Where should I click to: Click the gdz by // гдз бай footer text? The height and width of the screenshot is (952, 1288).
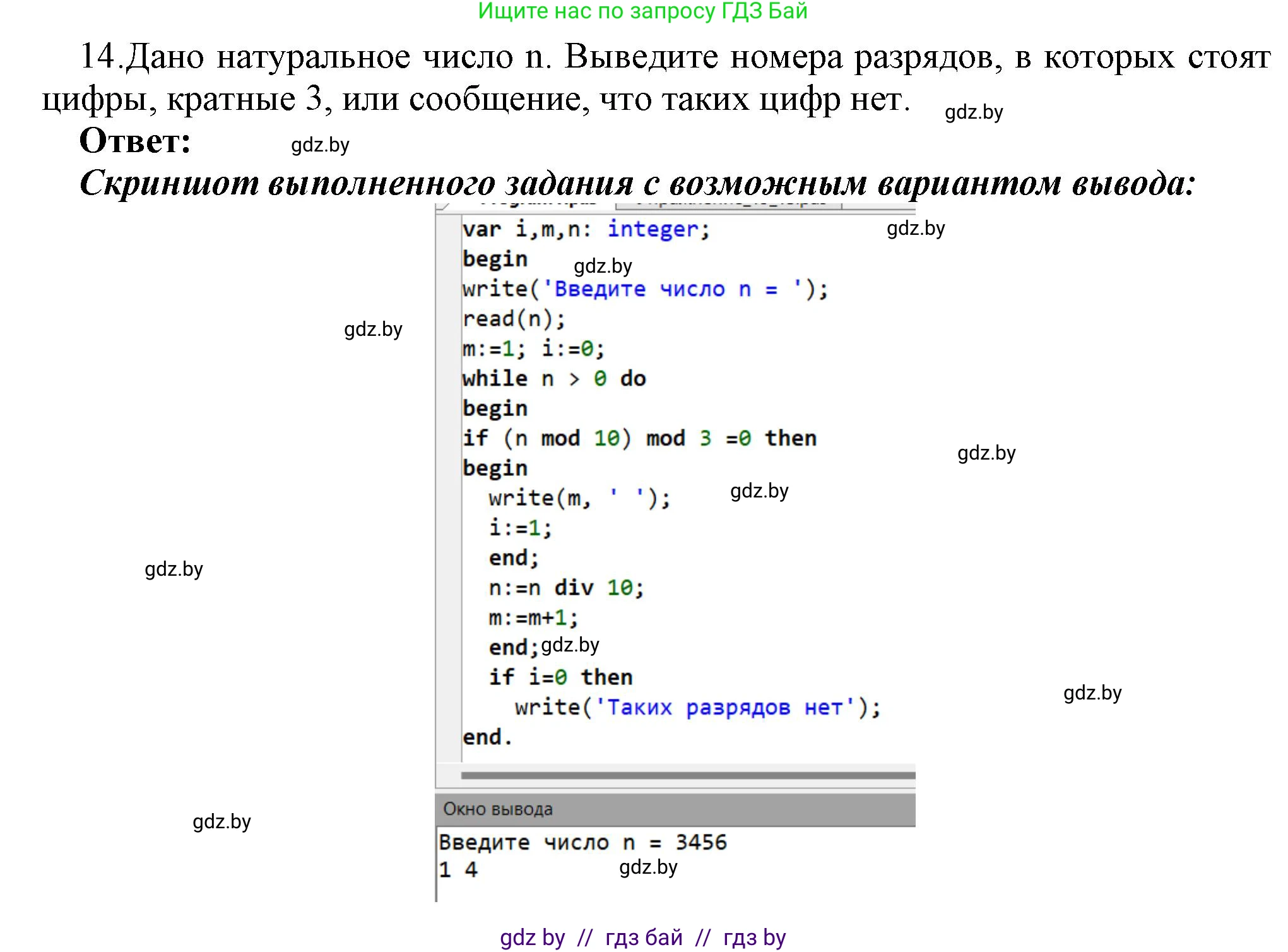pyautogui.click(x=642, y=937)
